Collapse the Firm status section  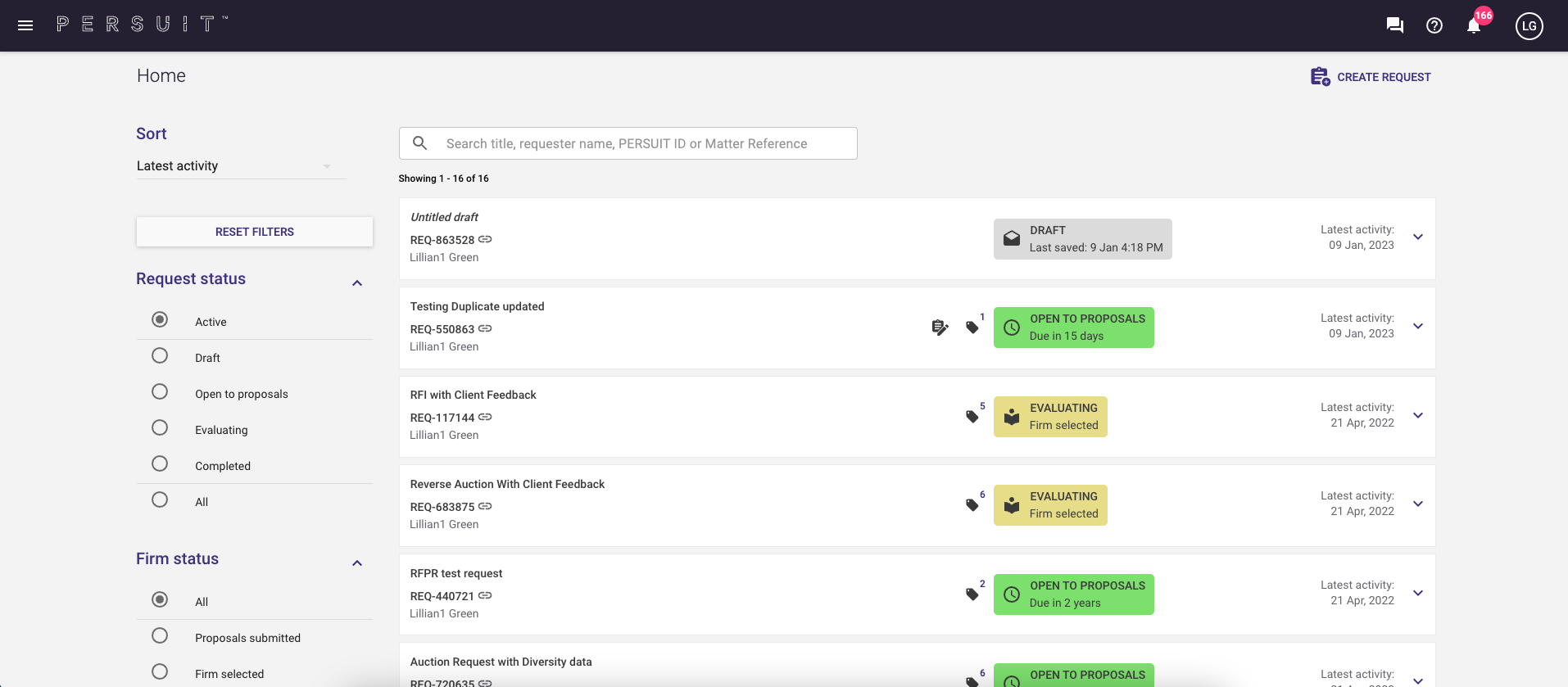(x=357, y=563)
